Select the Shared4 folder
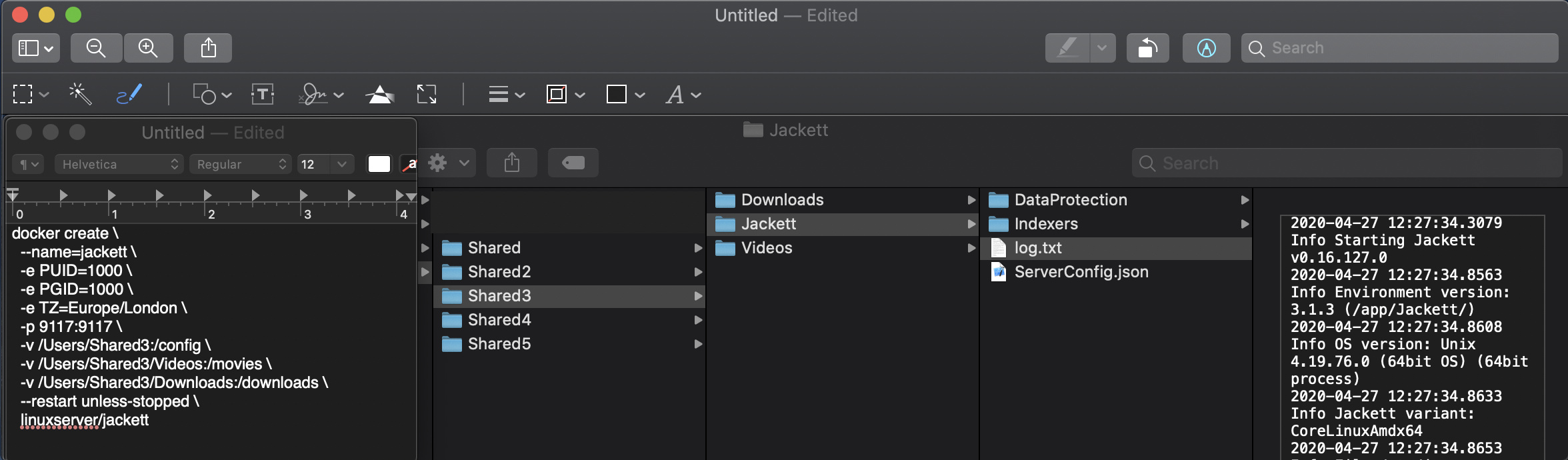The width and height of the screenshot is (1568, 460). [x=499, y=320]
